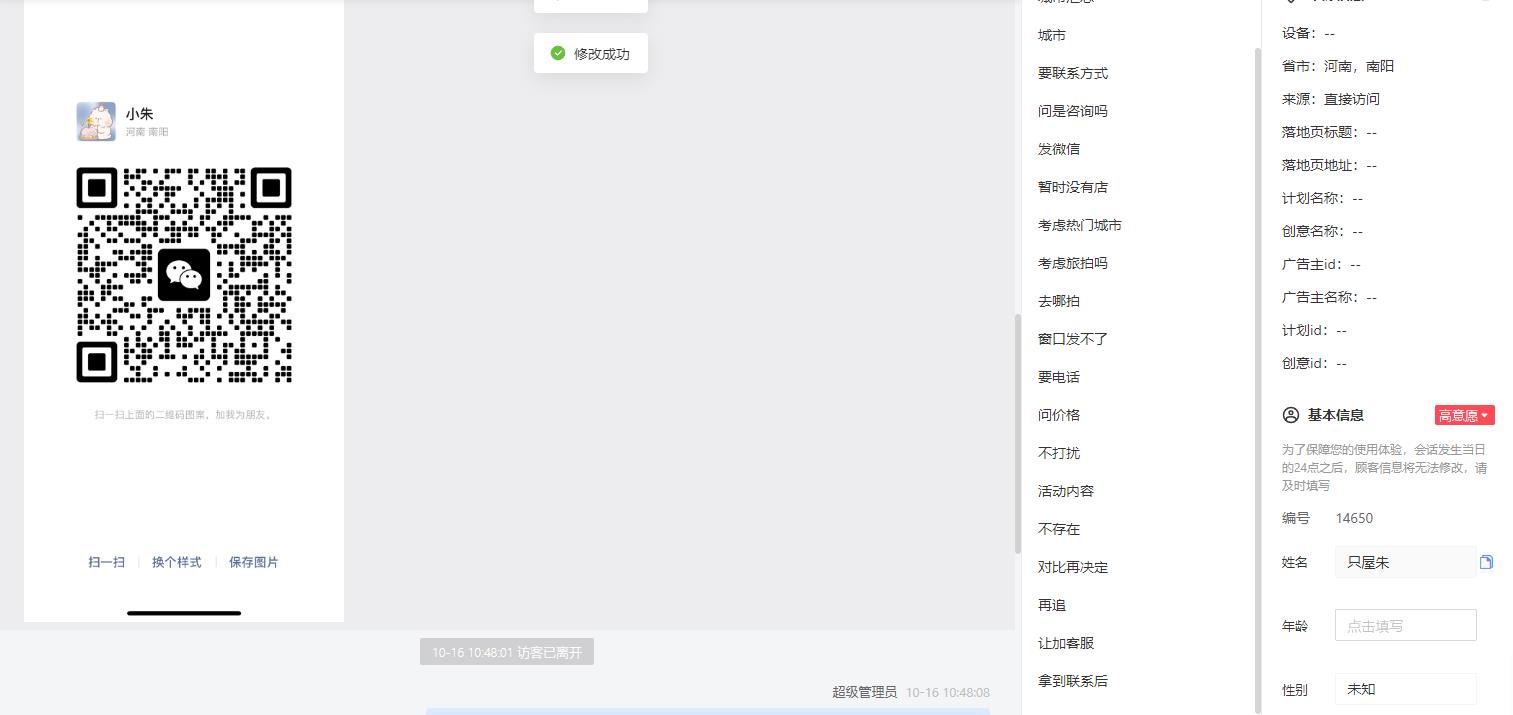Click the 基本信息 person icon

coord(1291,415)
